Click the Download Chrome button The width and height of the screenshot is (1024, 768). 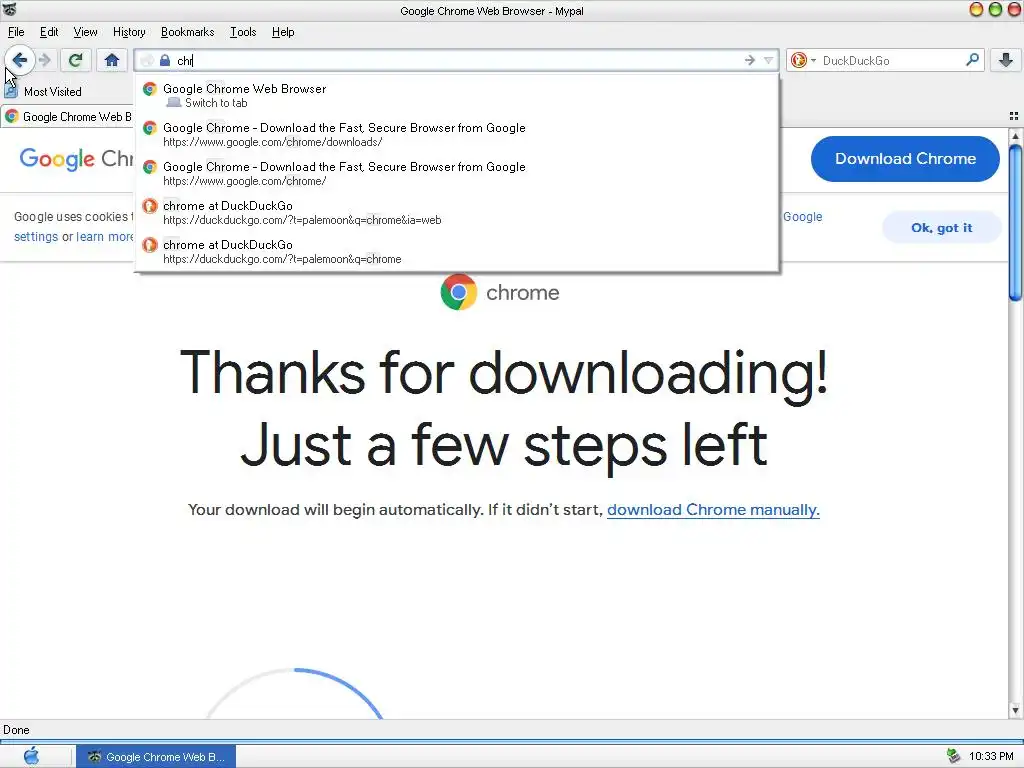pyautogui.click(x=904, y=159)
